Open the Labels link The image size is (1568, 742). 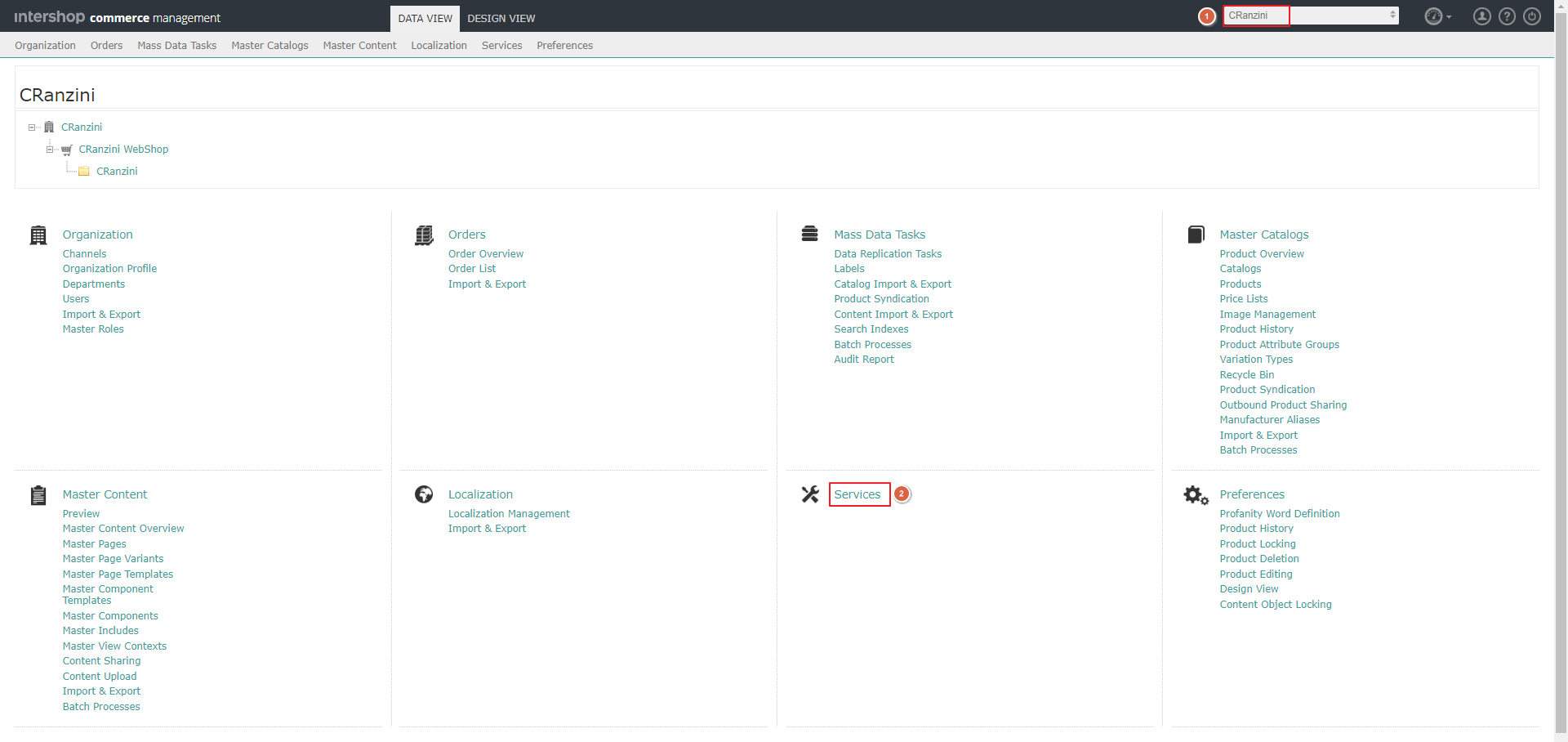coord(849,269)
